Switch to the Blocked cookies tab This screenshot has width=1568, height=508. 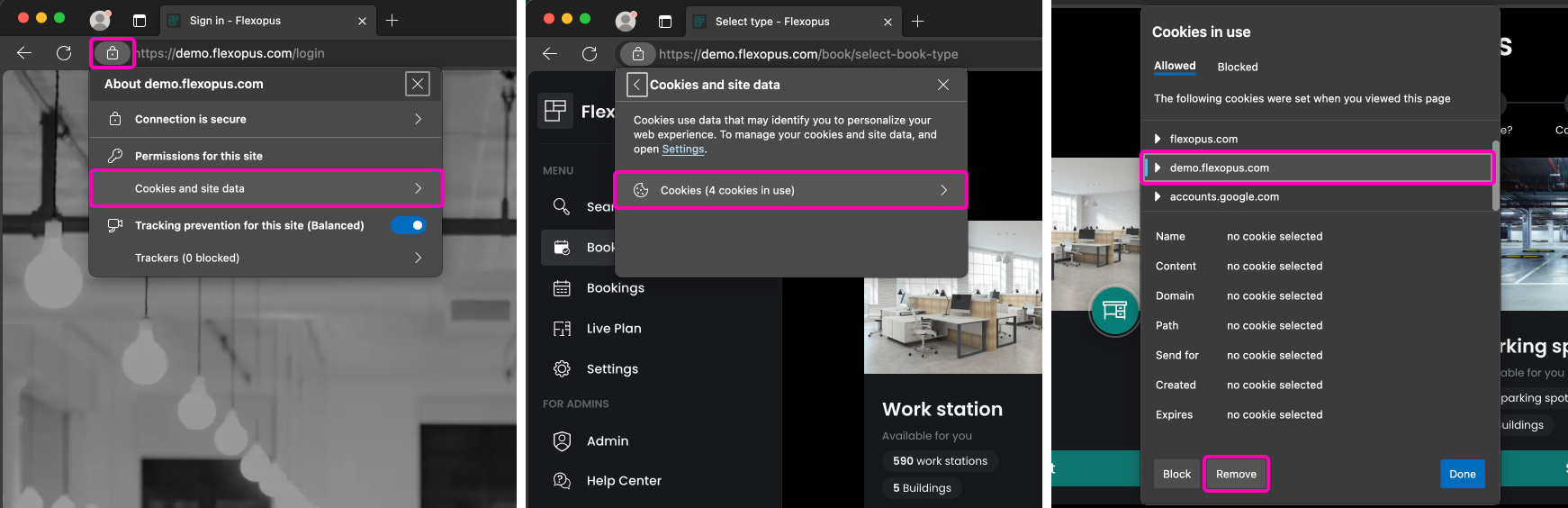tap(1237, 67)
